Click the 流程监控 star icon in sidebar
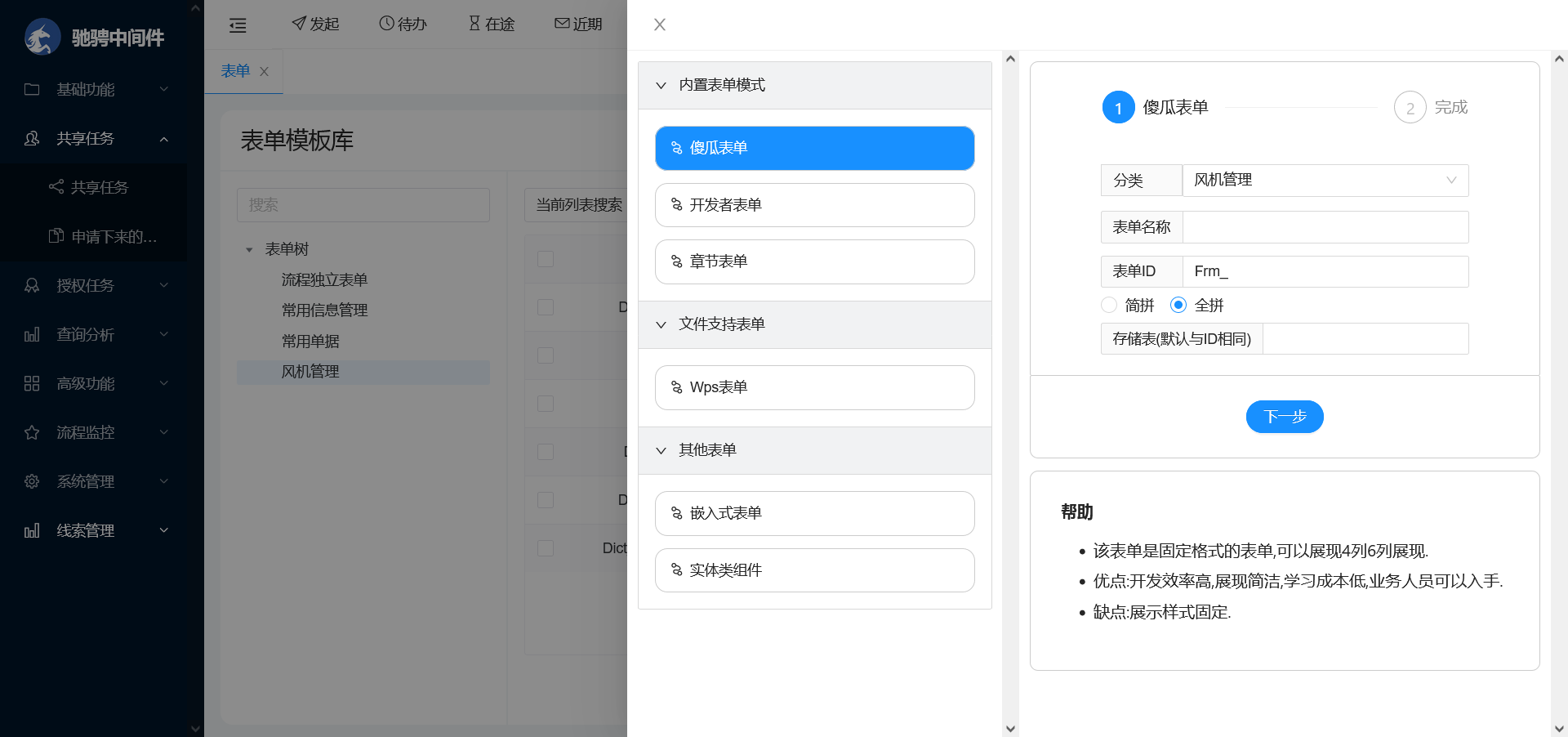Image resolution: width=1568 pixels, height=737 pixels. [32, 432]
